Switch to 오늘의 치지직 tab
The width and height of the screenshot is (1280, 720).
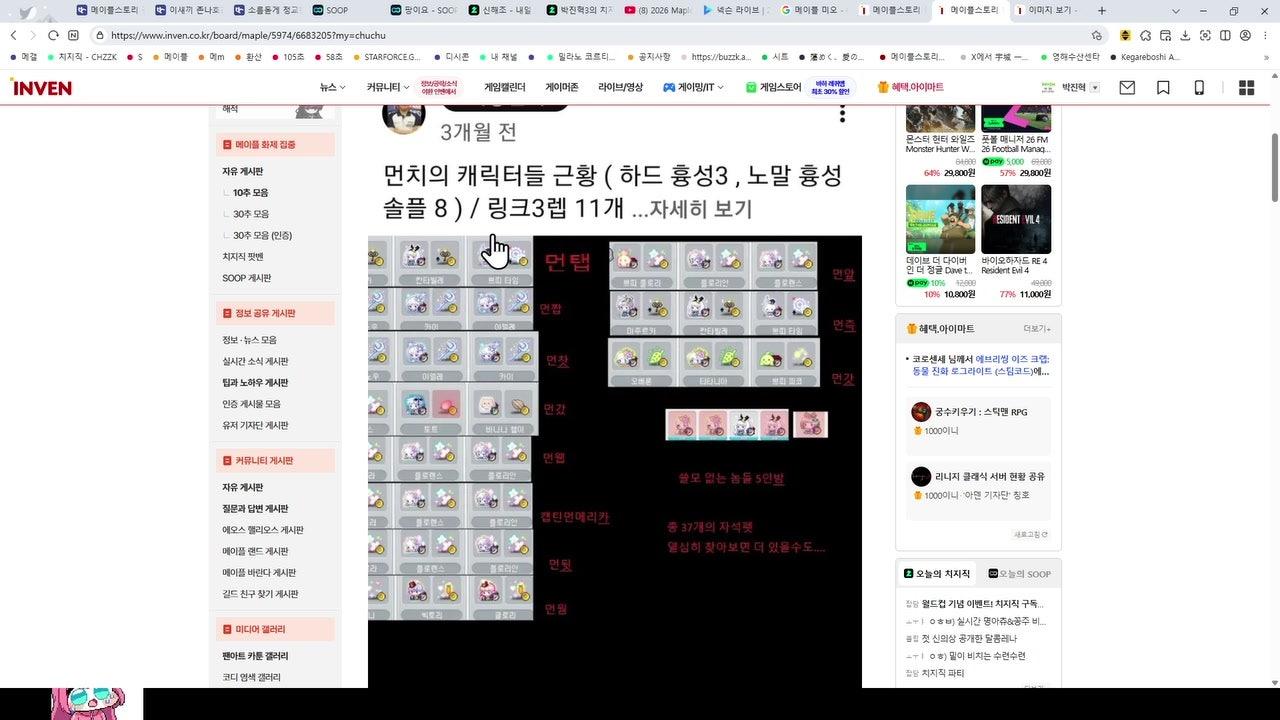(936, 574)
